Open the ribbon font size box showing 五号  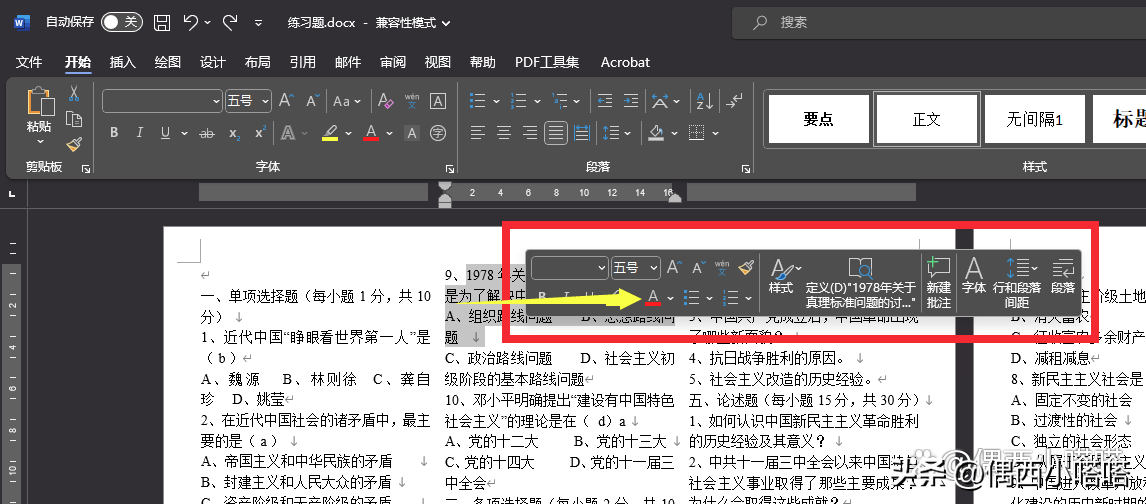coord(248,101)
